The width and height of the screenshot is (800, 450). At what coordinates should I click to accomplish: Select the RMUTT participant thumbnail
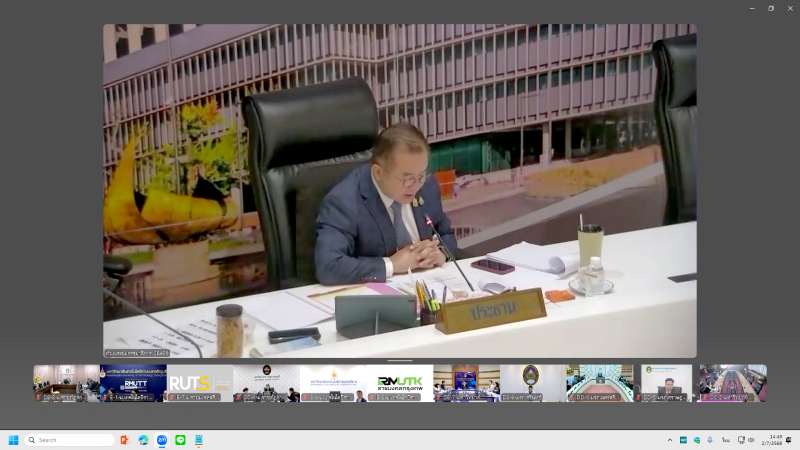tap(133, 383)
